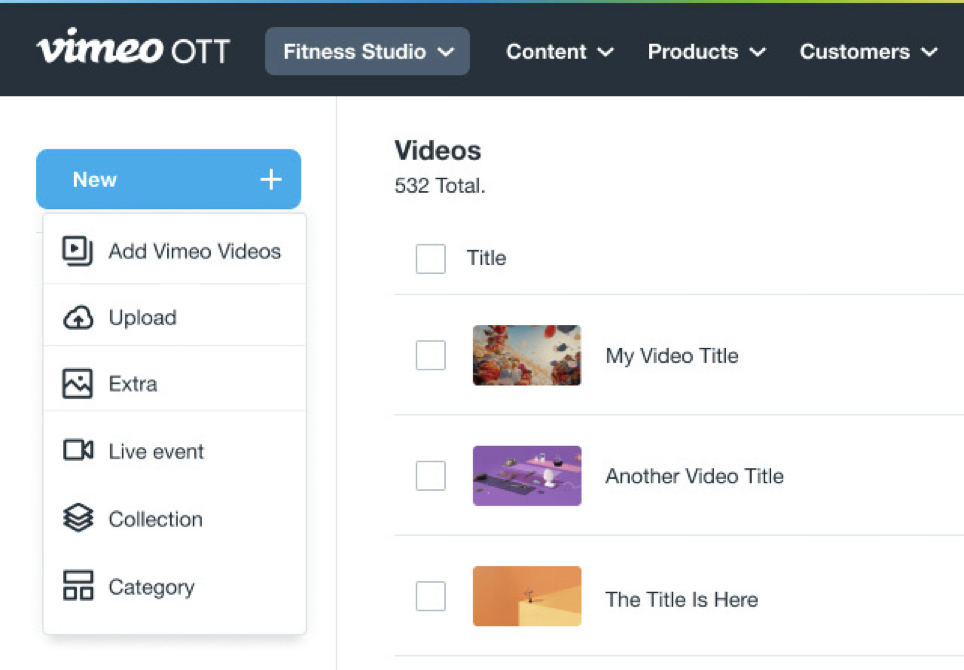Click the Collection stack icon
The image size is (964, 670).
pyautogui.click(x=77, y=519)
